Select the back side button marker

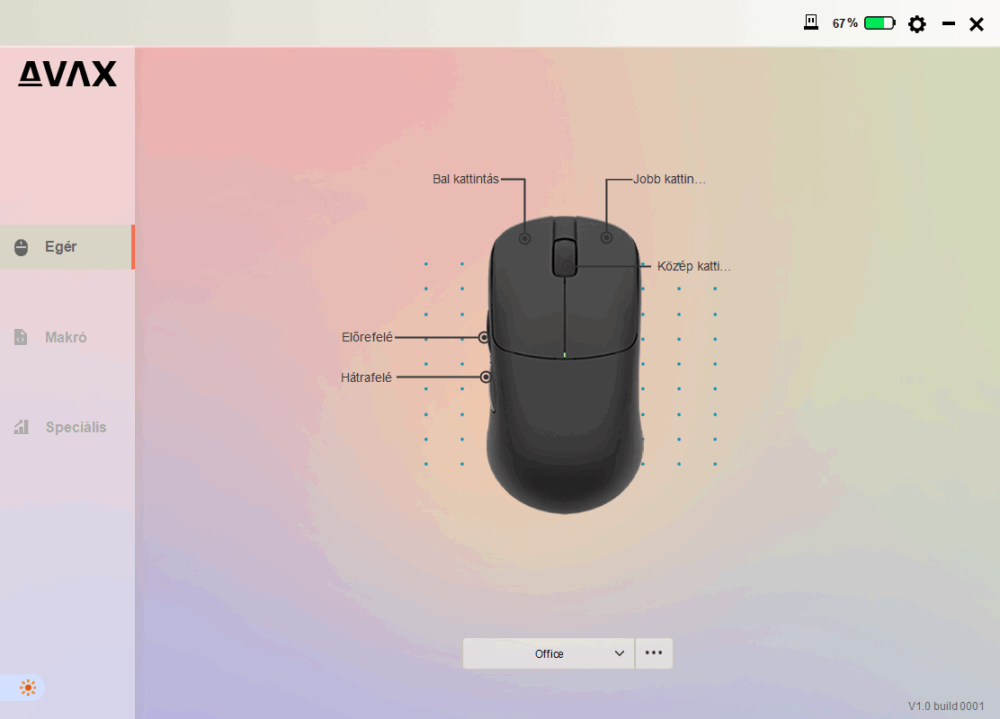coord(485,377)
